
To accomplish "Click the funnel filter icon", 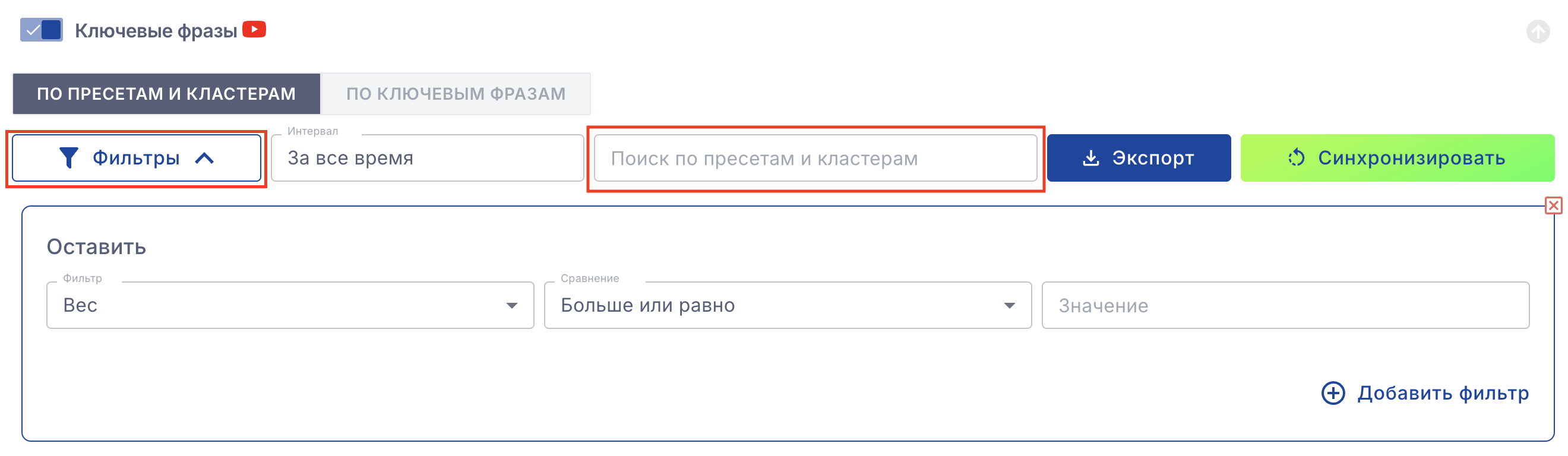I will click(68, 159).
